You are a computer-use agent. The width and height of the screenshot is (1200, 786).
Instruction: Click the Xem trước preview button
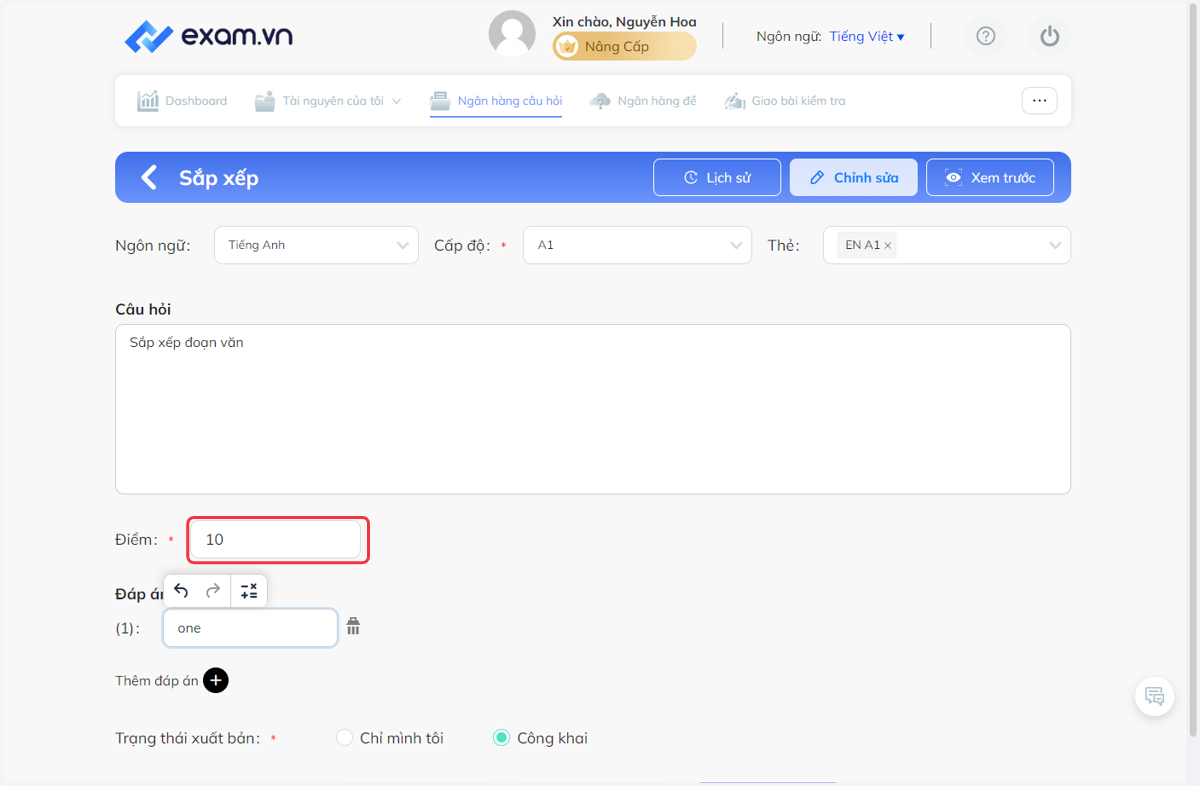point(990,178)
